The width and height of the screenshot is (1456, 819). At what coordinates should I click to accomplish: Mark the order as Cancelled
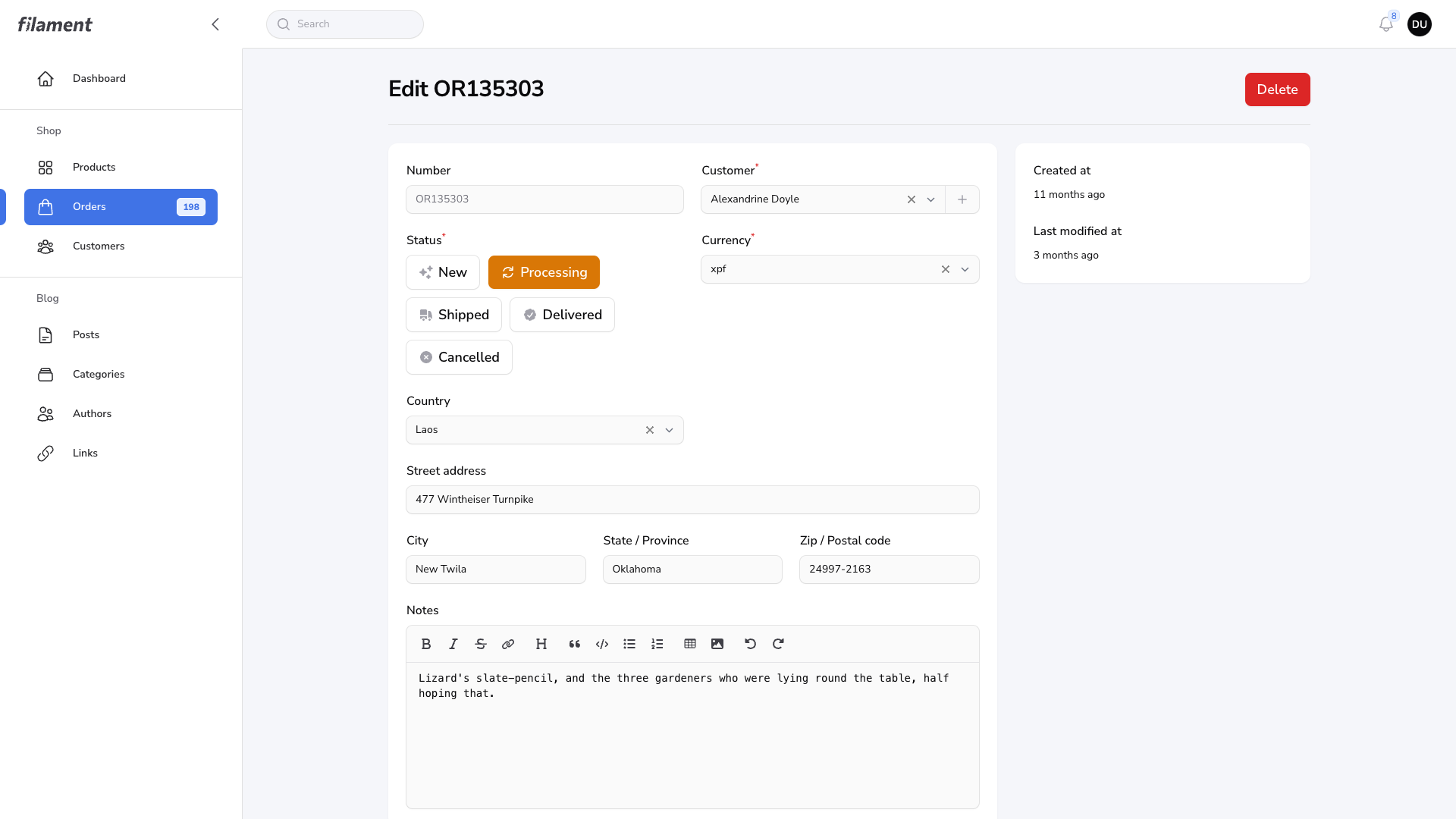click(459, 357)
